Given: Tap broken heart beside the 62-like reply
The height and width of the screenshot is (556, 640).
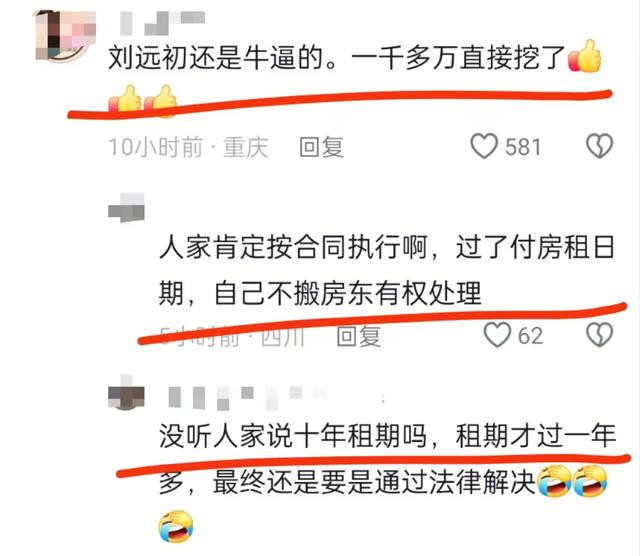Looking at the screenshot, I should click(599, 335).
